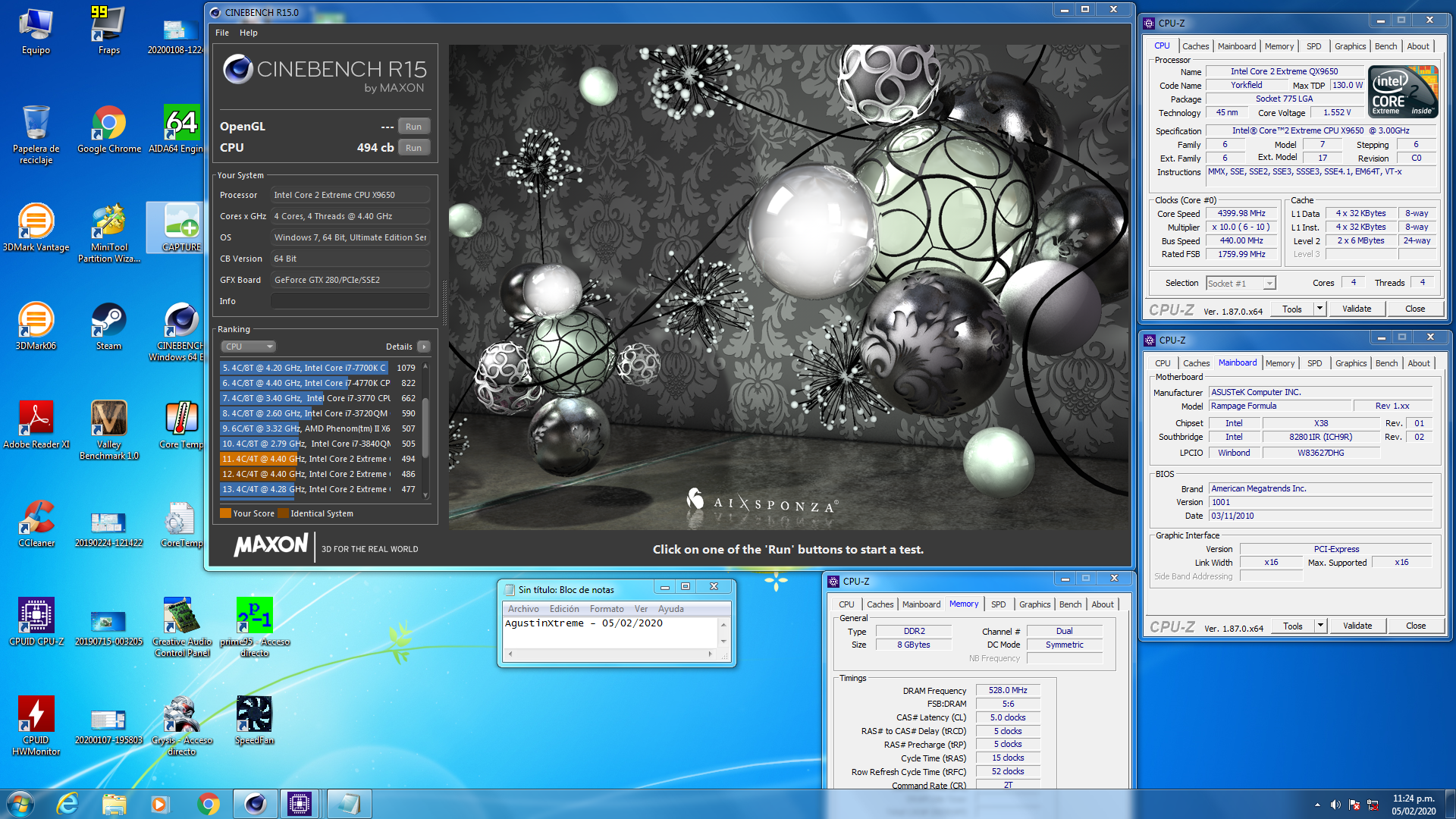Switch to SPD tab in Mainboard CPU-Z
Image resolution: width=1456 pixels, height=819 pixels.
1314,363
